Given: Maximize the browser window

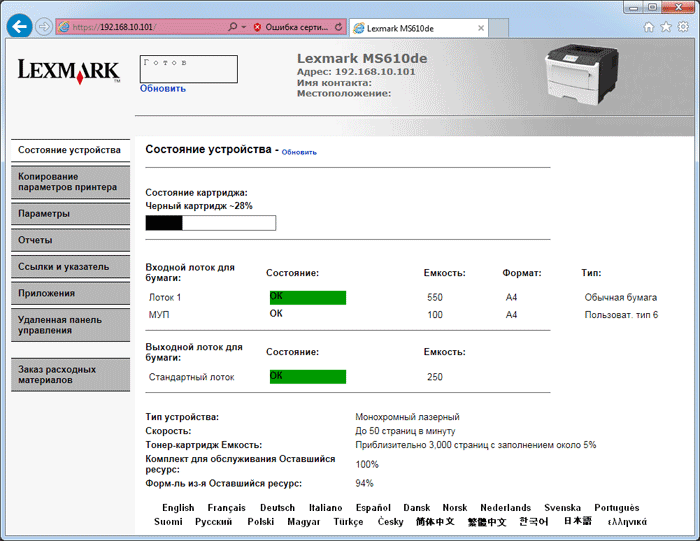Looking at the screenshot, I should point(652,7).
